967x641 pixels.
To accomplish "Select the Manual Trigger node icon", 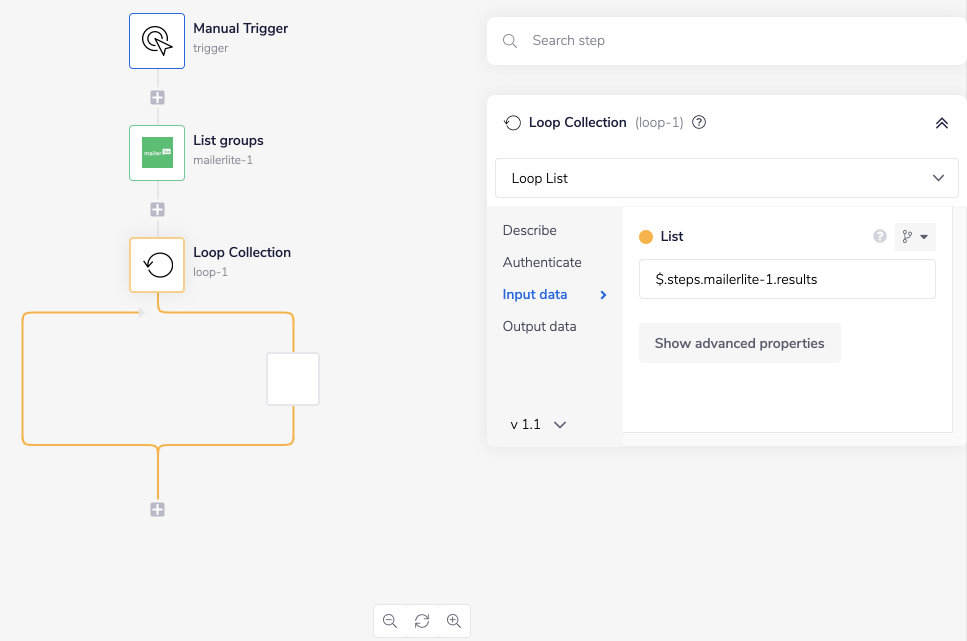I will 157,40.
